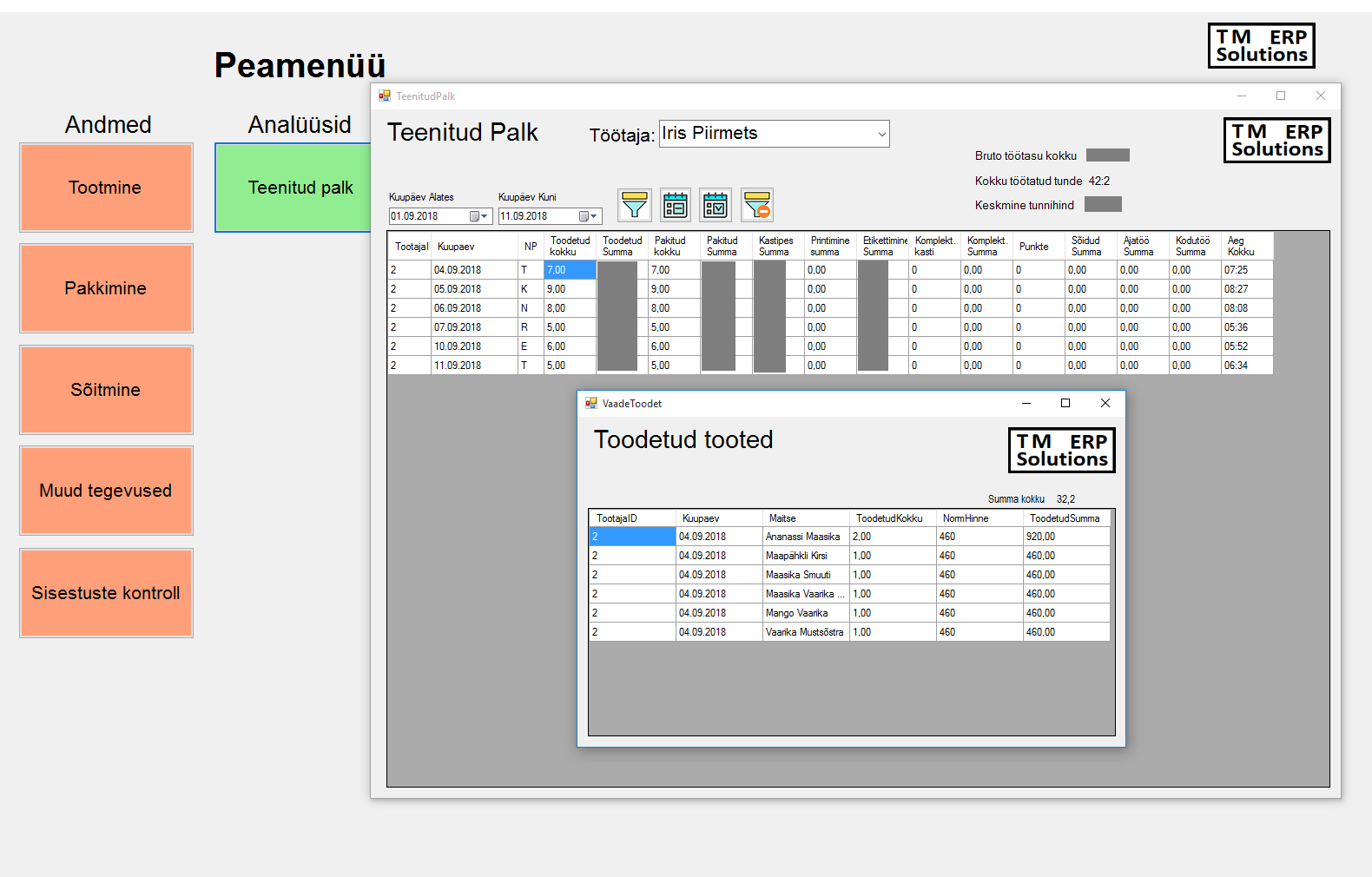1372x877 pixels.
Task: Click the apply filter funnel icon
Action: coord(635,205)
